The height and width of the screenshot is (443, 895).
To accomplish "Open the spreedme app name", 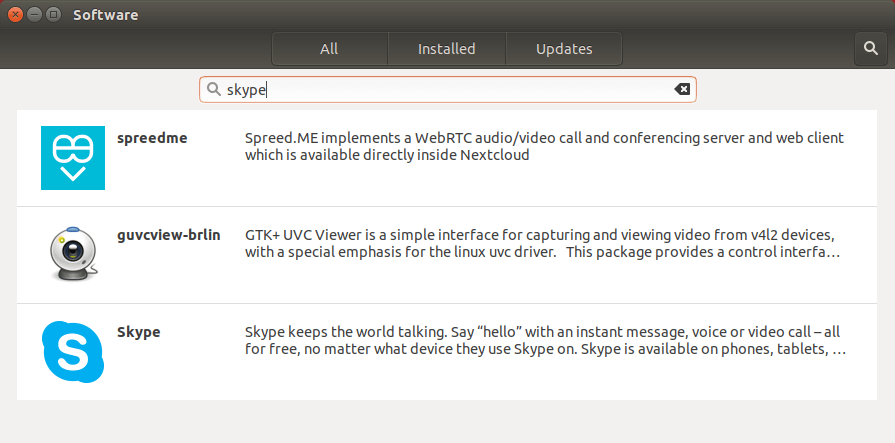I will [152, 138].
